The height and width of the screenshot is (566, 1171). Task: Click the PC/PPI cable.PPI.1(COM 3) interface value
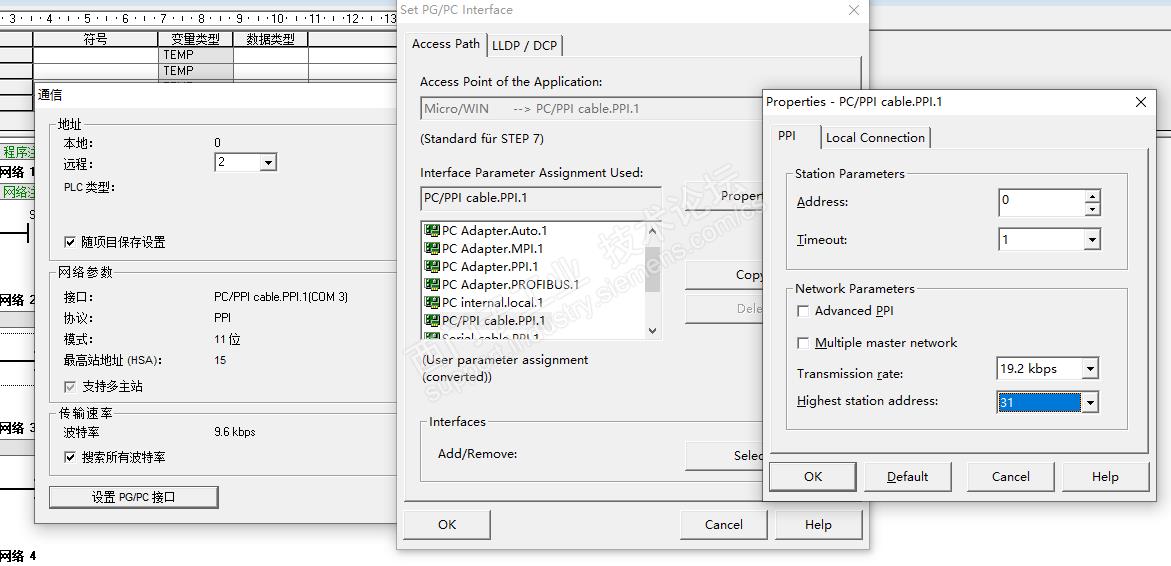pyautogui.click(x=281, y=297)
